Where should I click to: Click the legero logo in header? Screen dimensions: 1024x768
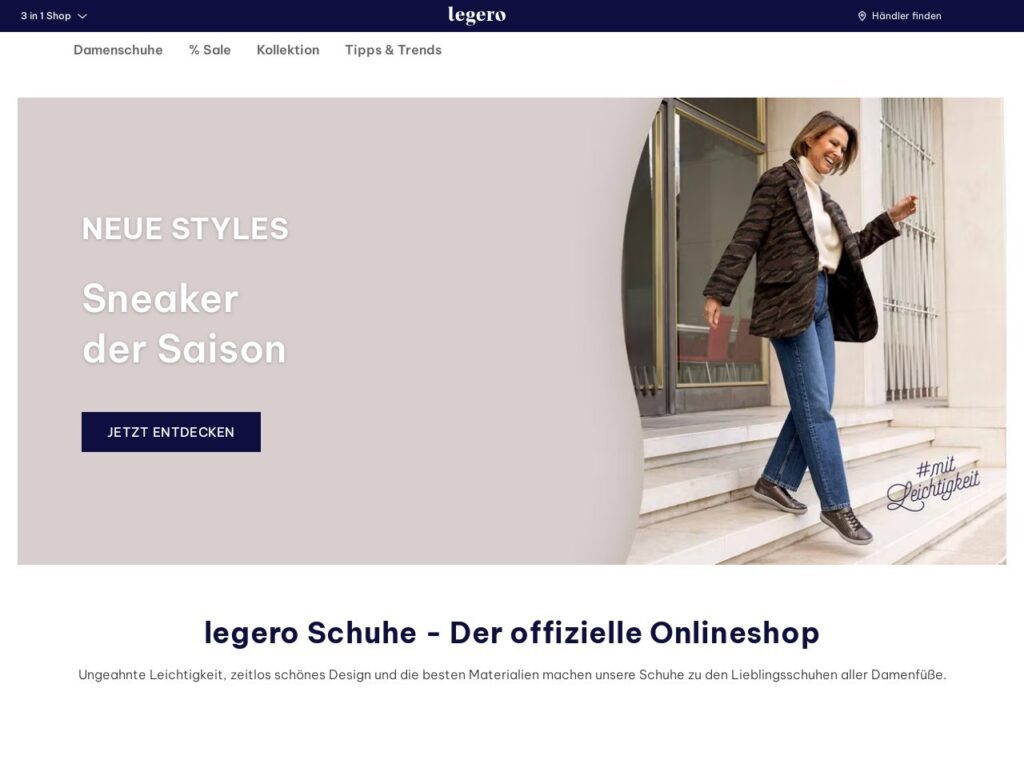pos(477,15)
